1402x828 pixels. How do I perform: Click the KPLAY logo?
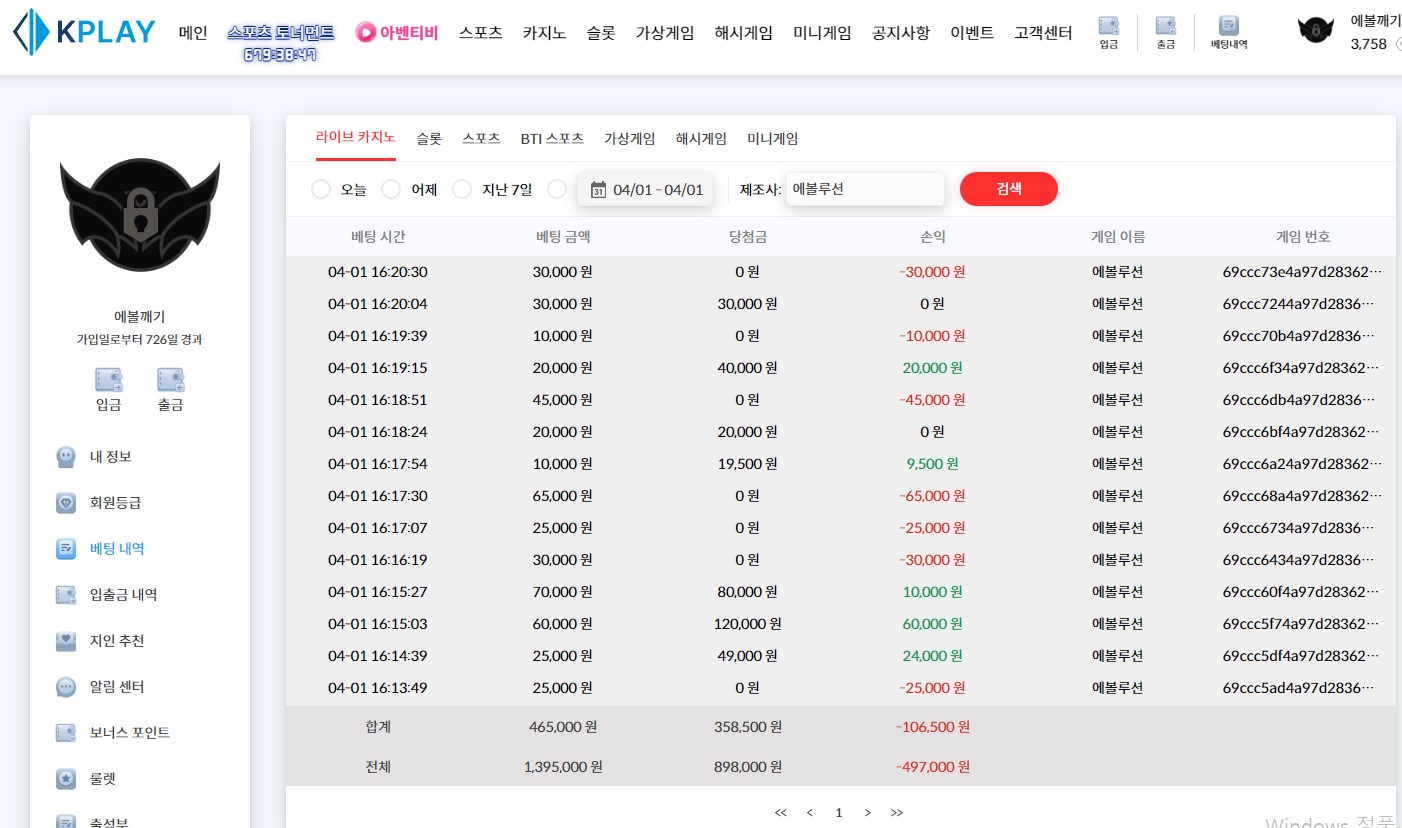tap(84, 32)
